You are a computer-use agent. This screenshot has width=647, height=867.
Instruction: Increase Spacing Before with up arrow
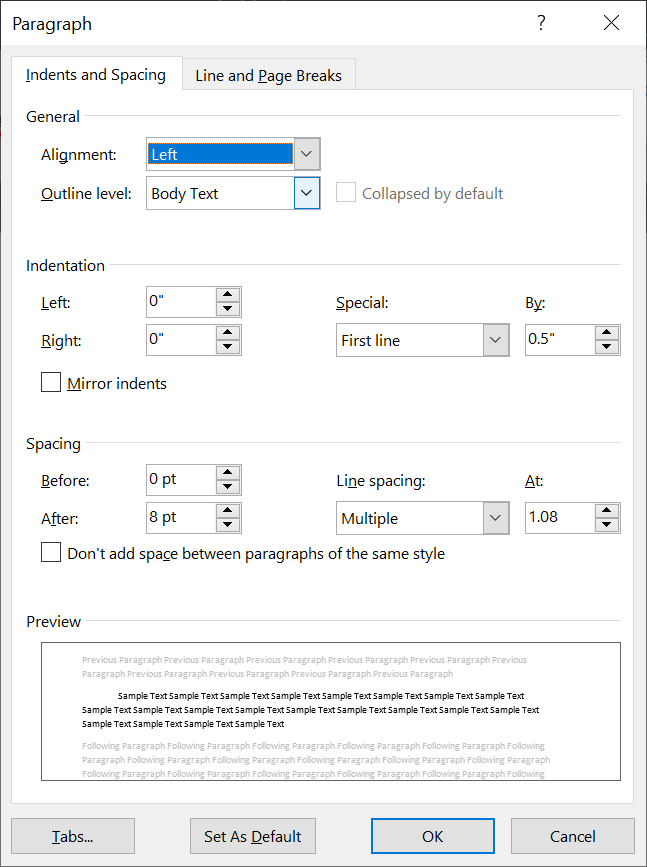[x=228, y=473]
